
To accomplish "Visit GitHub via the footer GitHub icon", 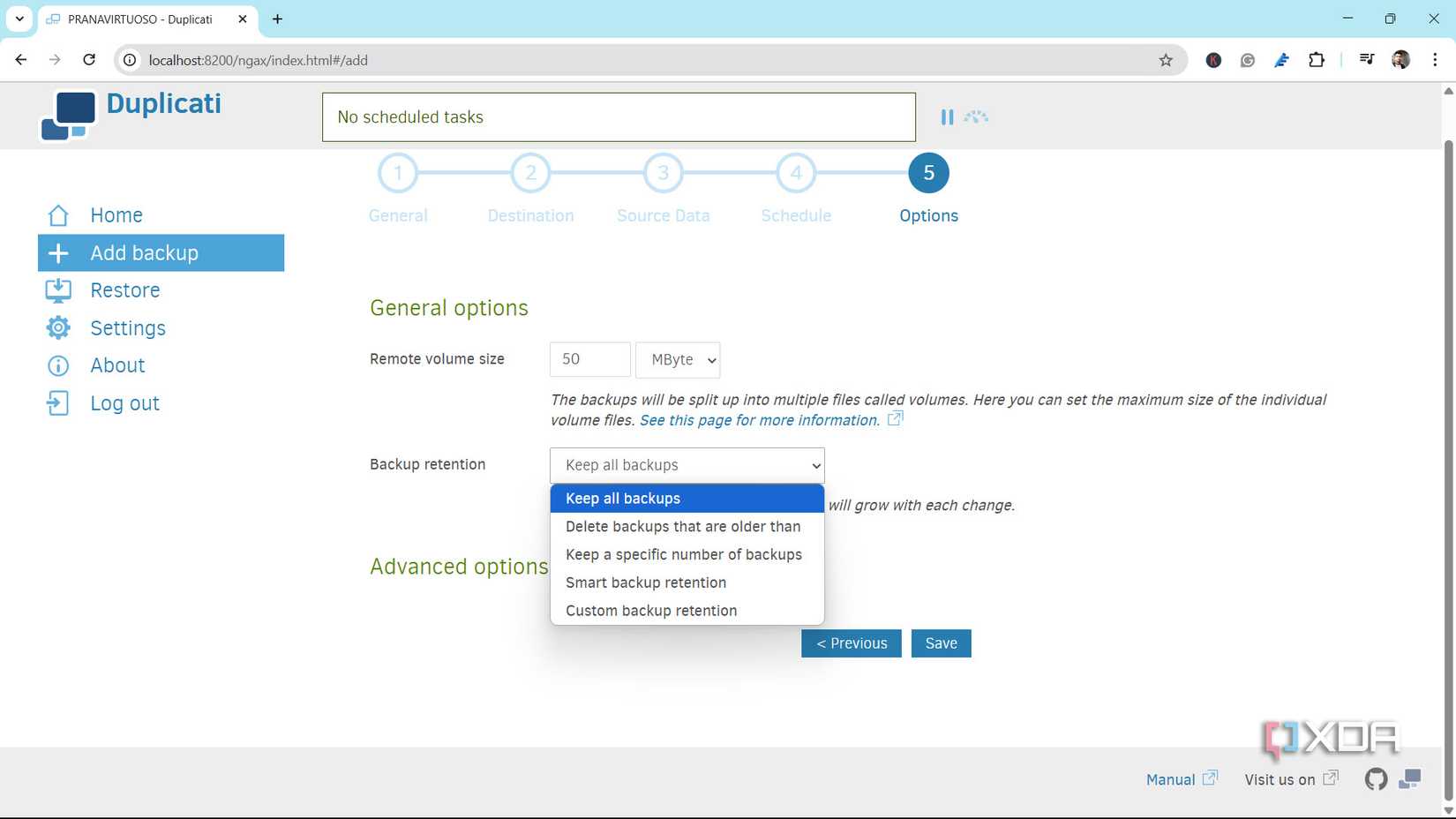I will [1375, 779].
